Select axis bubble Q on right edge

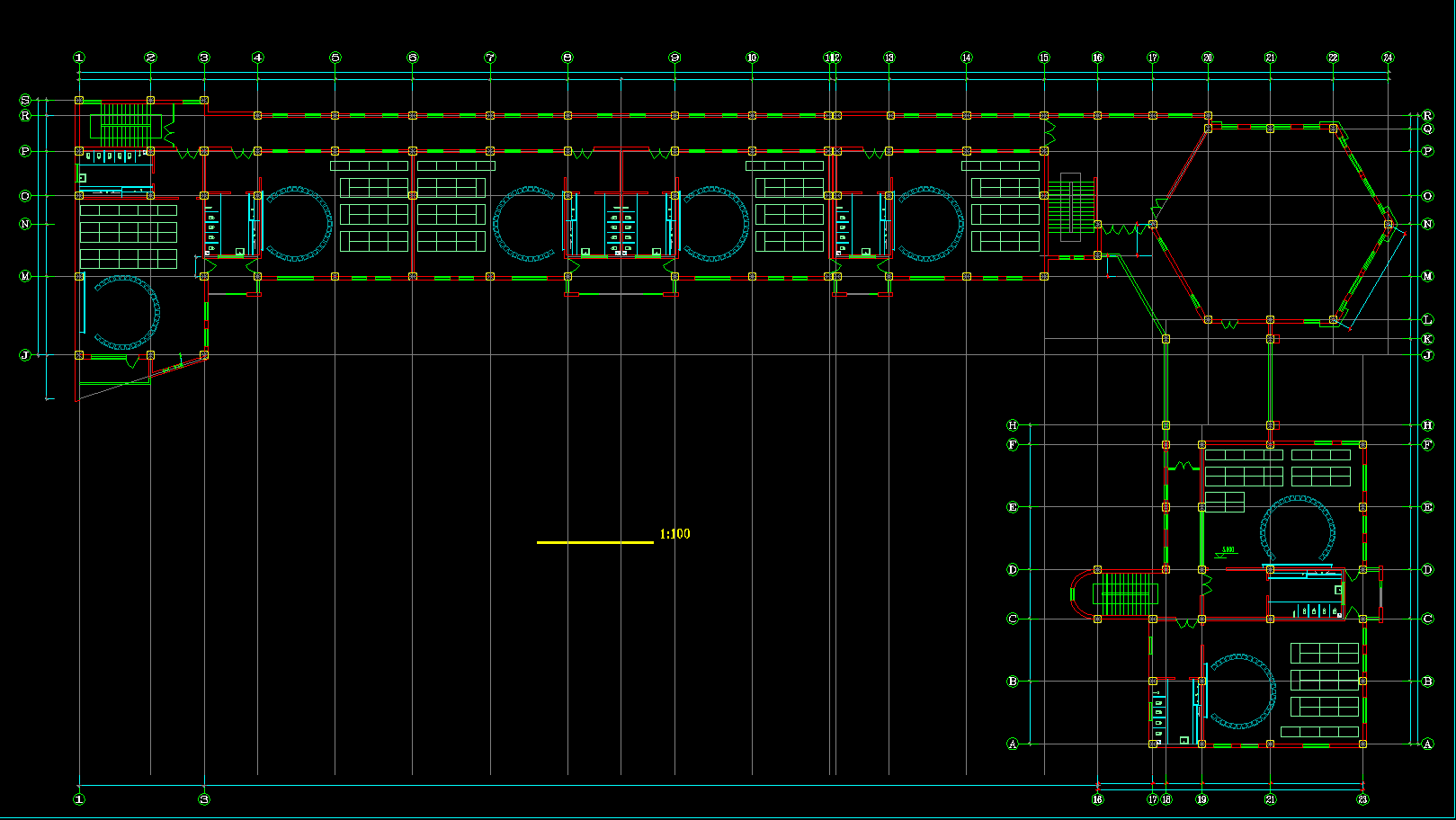[1427, 129]
